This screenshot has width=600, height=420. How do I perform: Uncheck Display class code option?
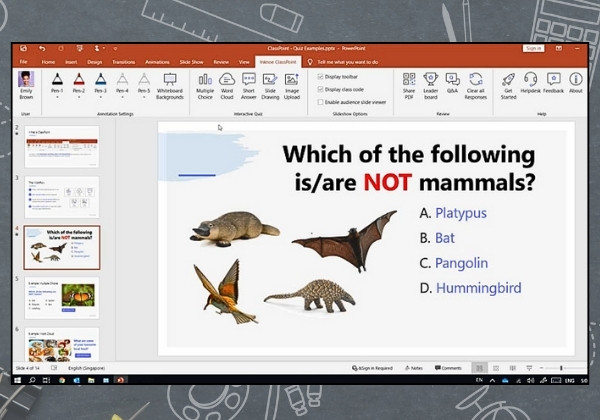(x=320, y=90)
